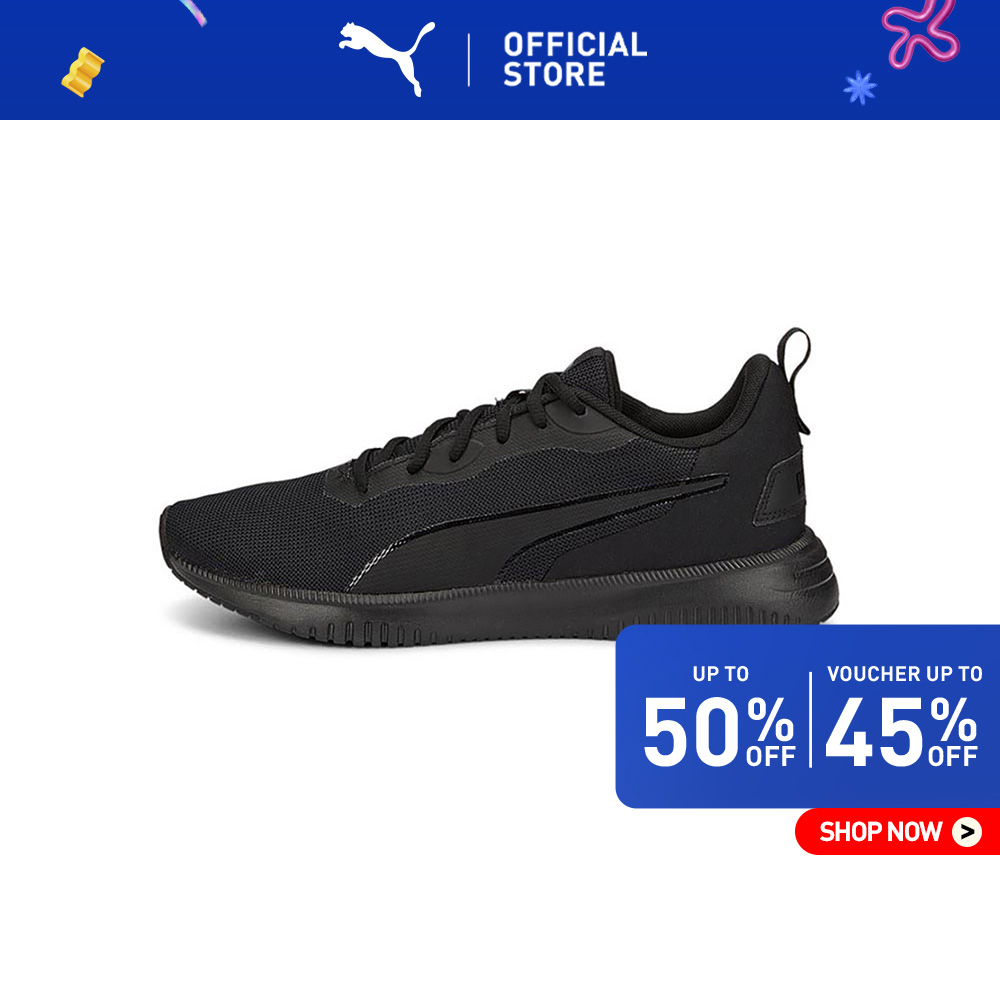Click the divider line beside Puma logo
Screen dimensions: 1000x1000
coord(469,60)
